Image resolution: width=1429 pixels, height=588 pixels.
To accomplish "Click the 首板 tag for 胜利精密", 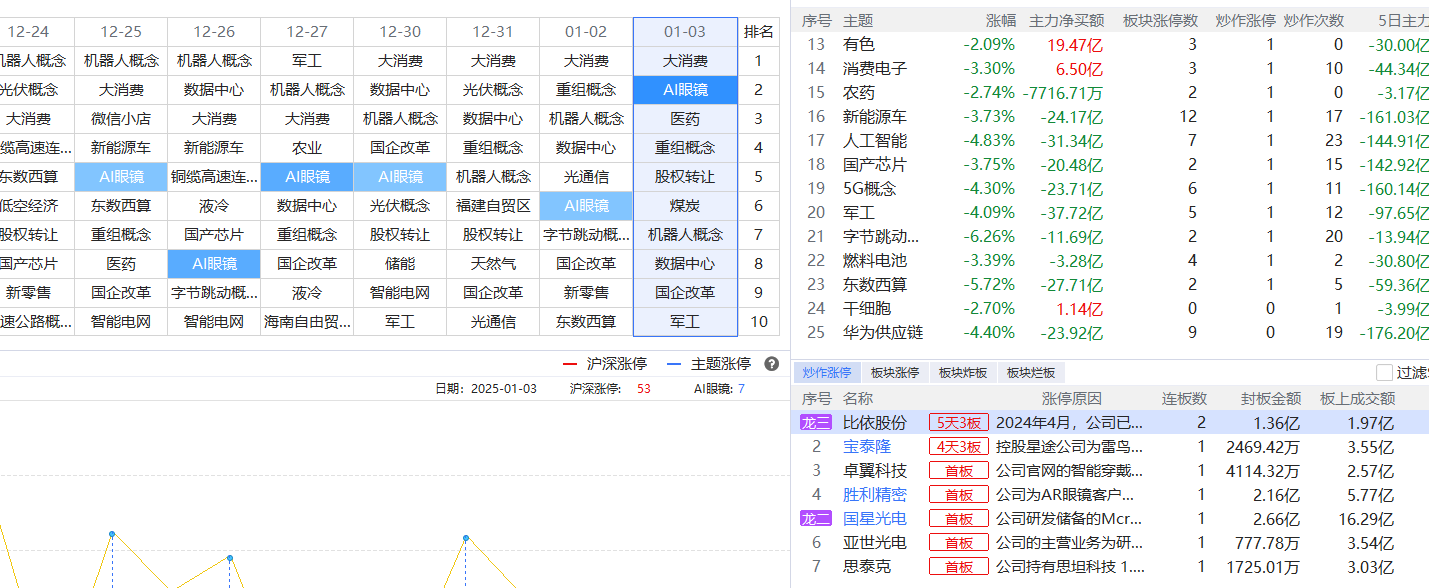I will tap(959, 494).
